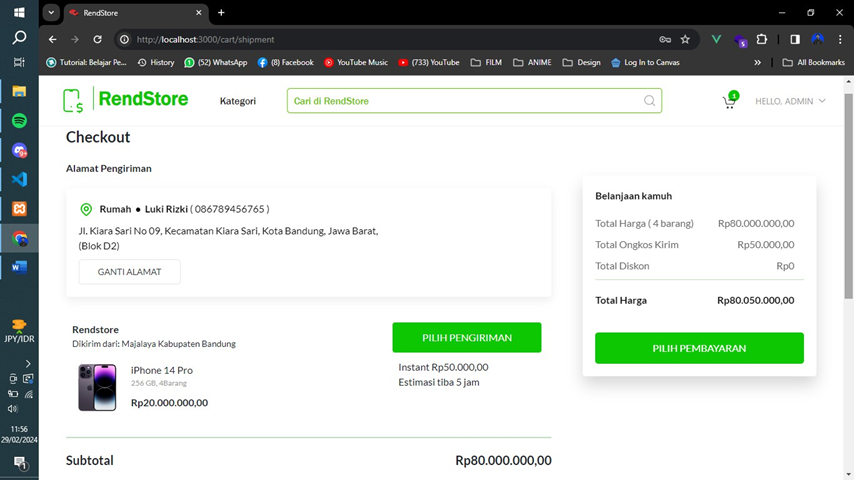Expand hidden system tray icons

click(x=28, y=363)
